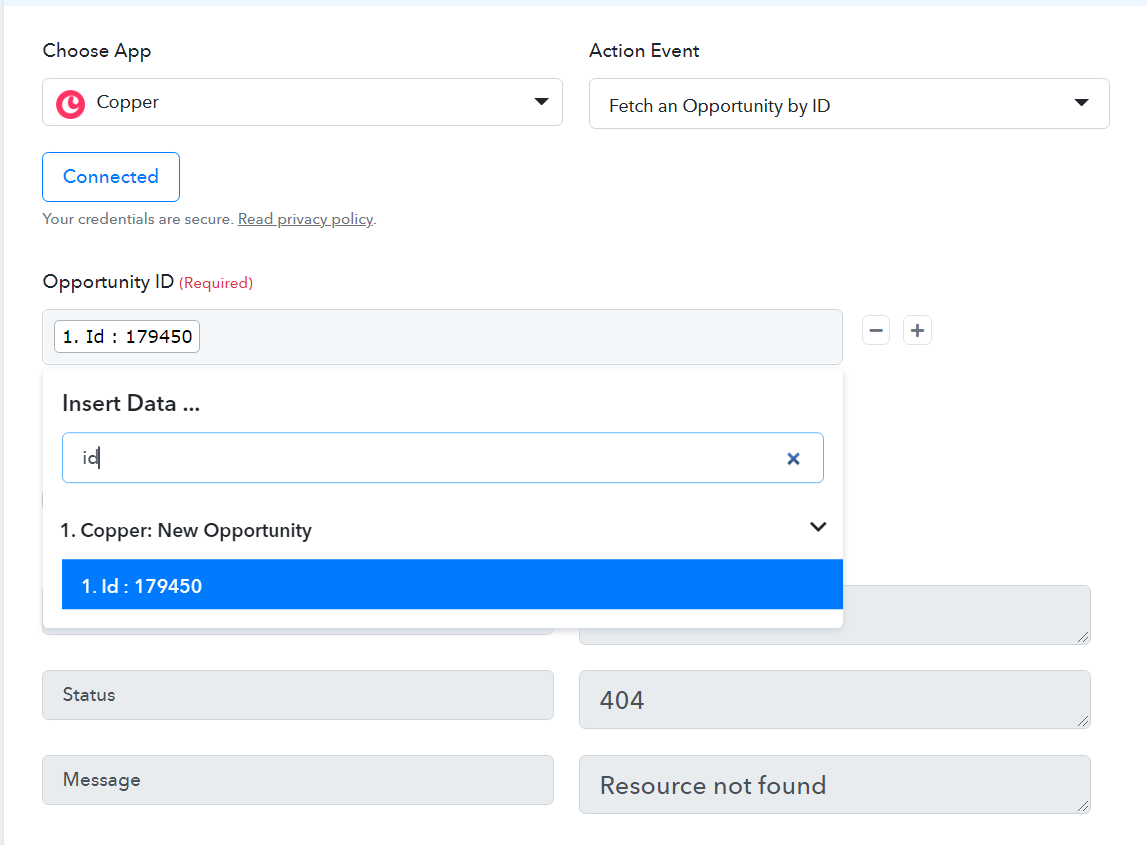Click the Message label field
1147x845 pixels.
pos(298,780)
